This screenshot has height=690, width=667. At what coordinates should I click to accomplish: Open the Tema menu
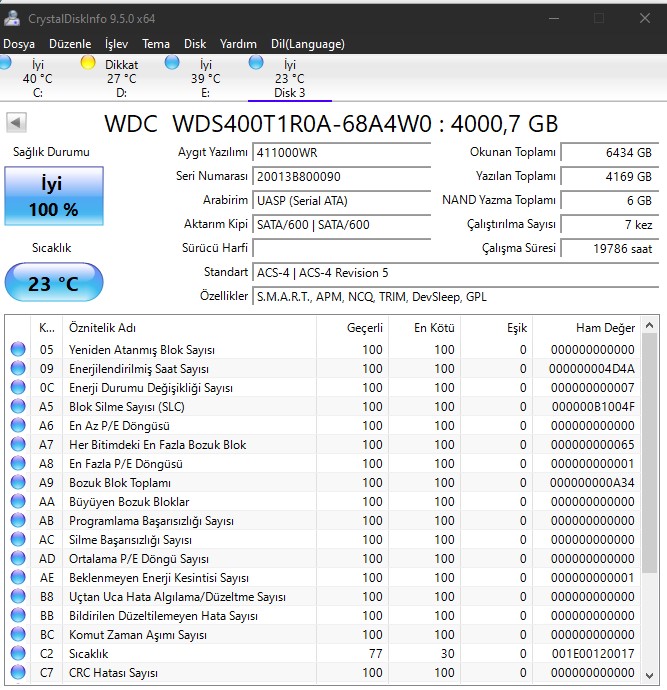156,44
